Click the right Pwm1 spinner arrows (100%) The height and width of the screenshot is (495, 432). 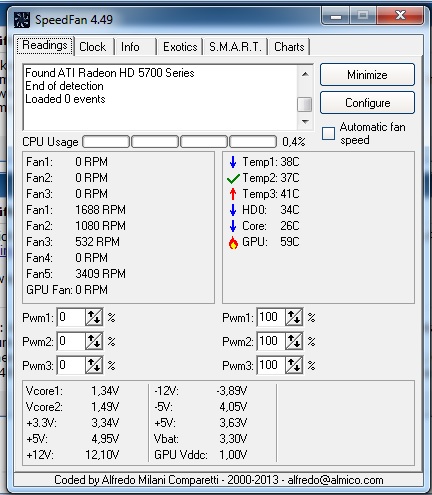[x=294, y=317]
